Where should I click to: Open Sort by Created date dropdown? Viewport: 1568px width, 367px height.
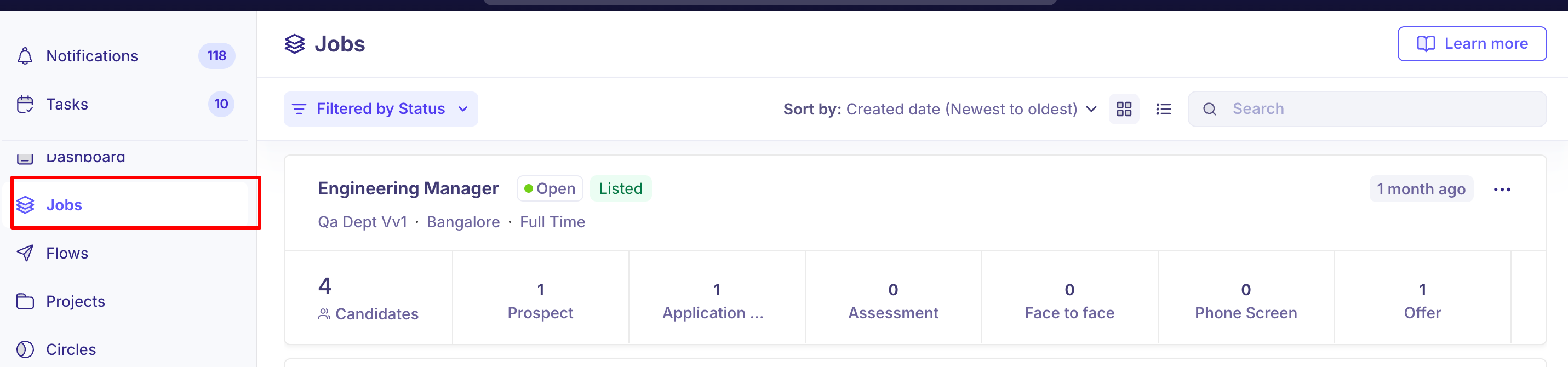point(940,109)
